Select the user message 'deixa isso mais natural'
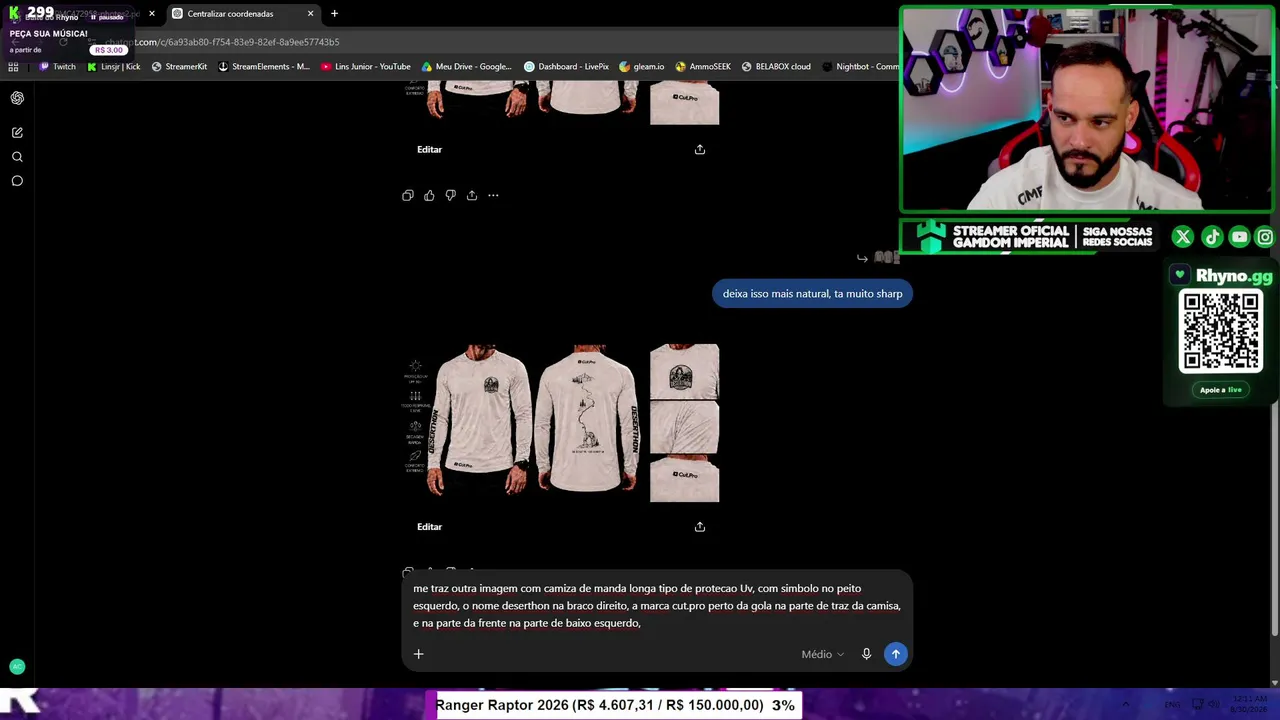Viewport: 1280px width, 720px height. tap(812, 294)
